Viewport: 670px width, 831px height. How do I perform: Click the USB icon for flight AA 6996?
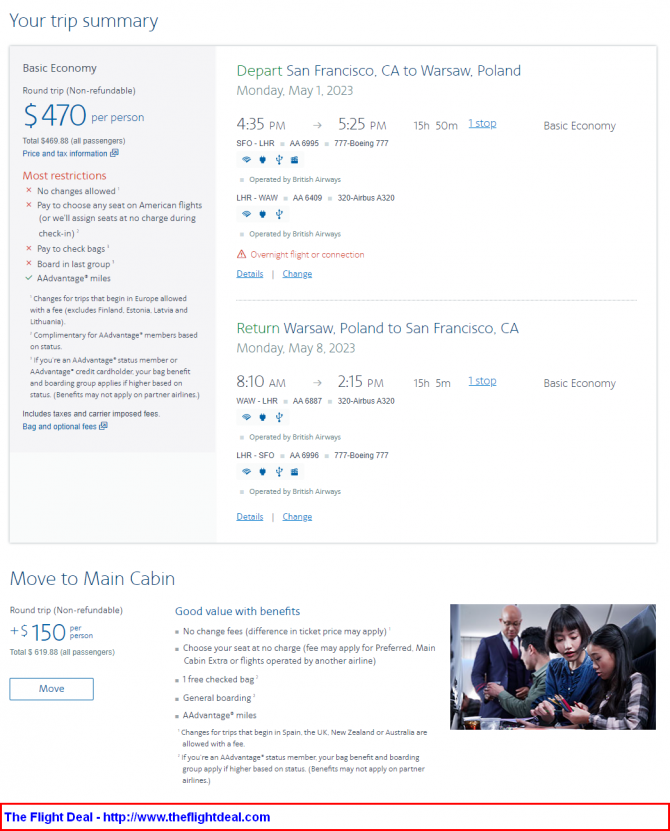coord(279,472)
